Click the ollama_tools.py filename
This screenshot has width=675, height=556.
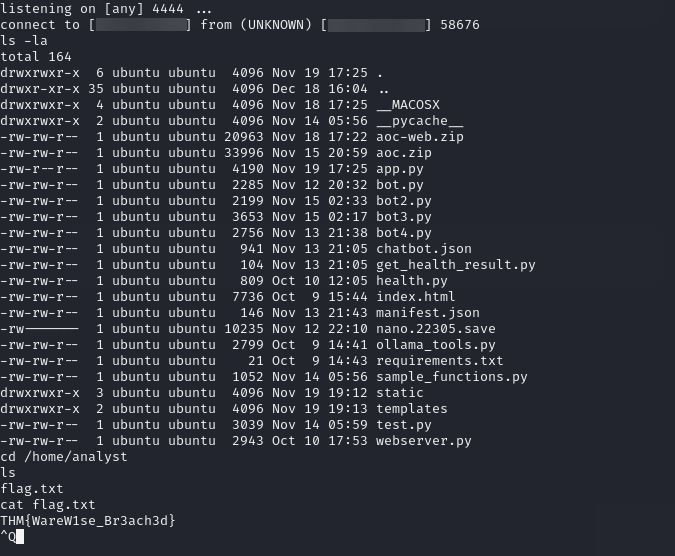coord(436,345)
